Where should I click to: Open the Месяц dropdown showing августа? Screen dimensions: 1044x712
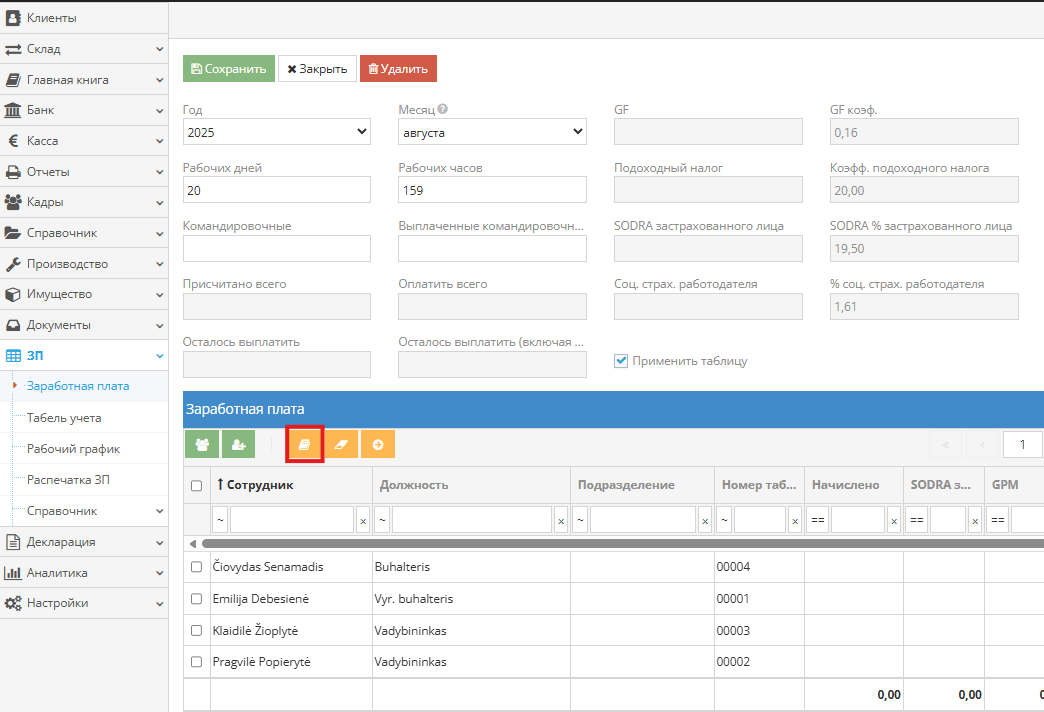492,132
